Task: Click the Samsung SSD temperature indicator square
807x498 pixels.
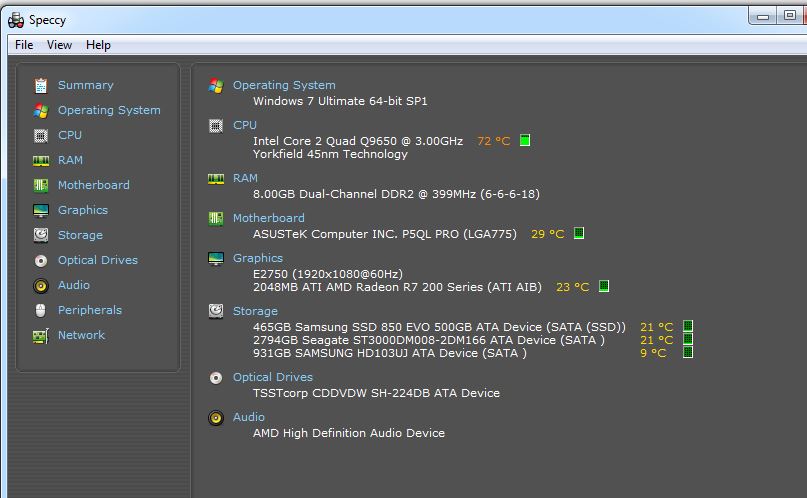Action: coord(687,327)
